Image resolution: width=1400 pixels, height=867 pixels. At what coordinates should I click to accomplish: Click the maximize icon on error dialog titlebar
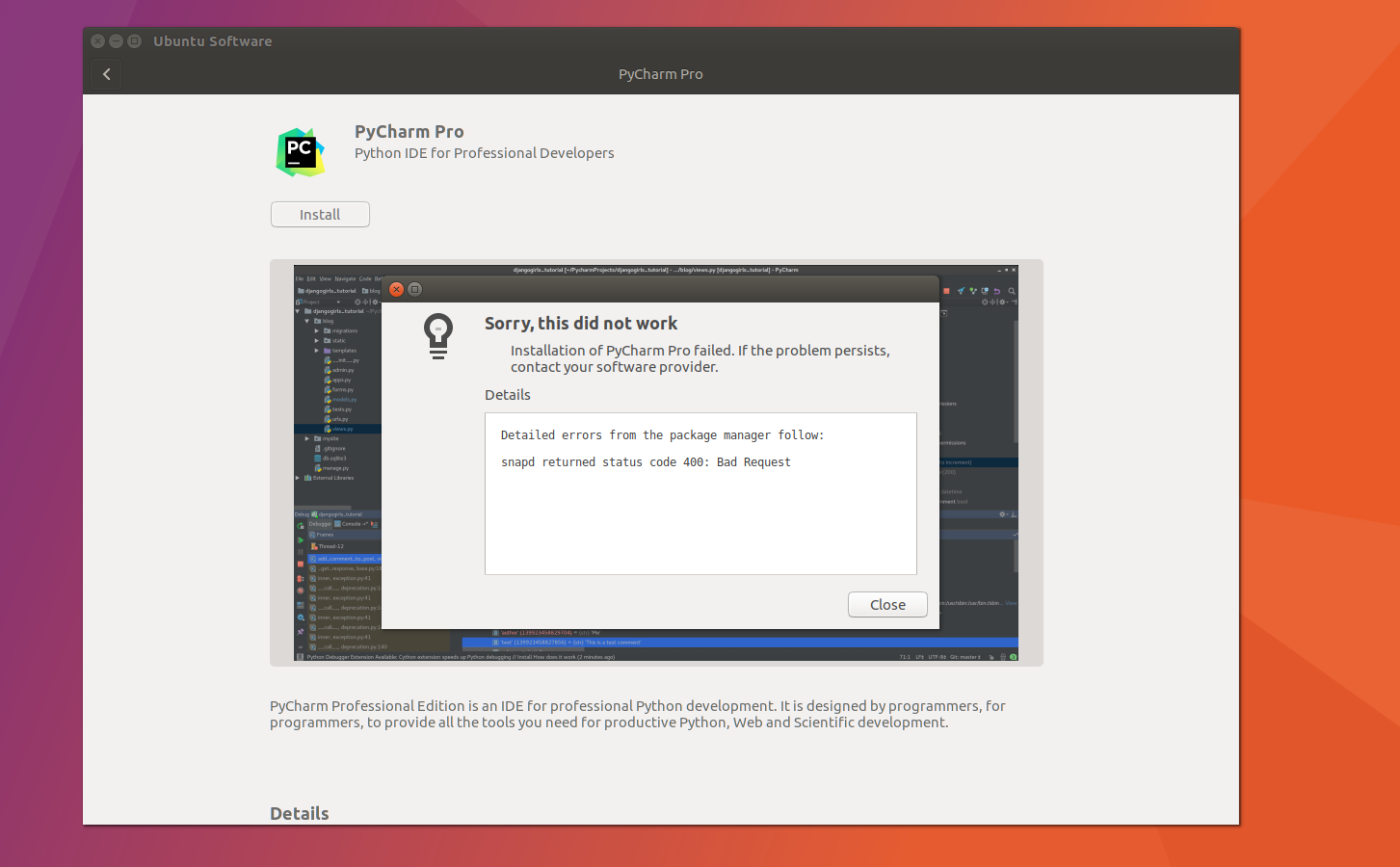(415, 289)
